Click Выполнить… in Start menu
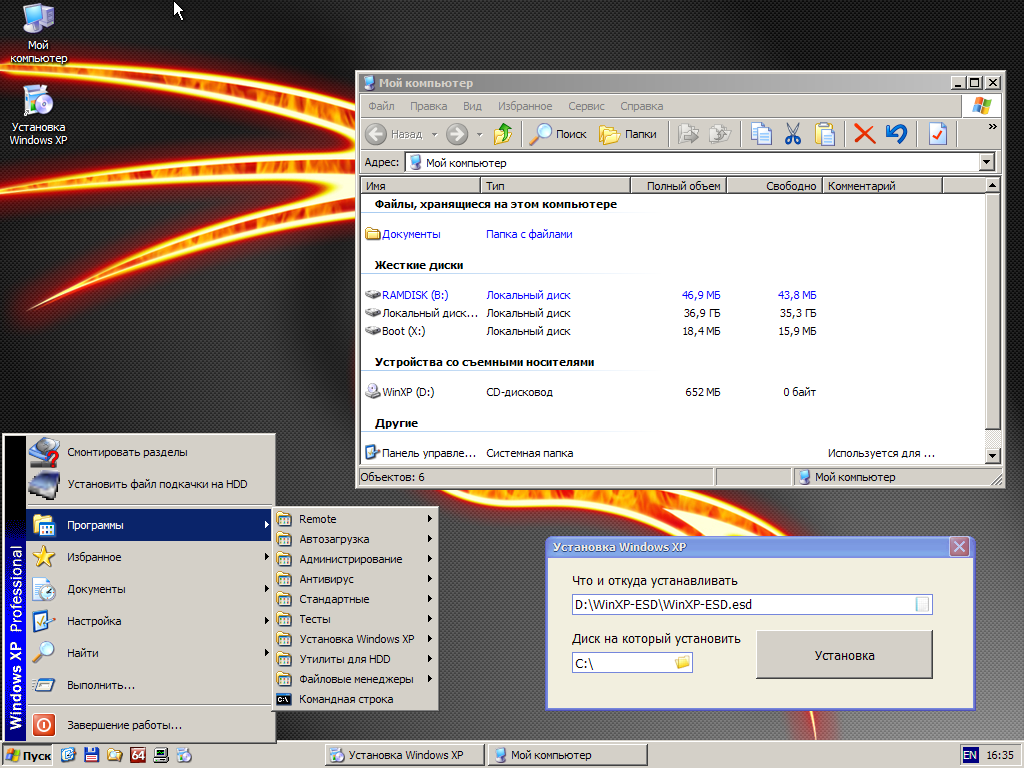The width and height of the screenshot is (1024, 768). click(150, 685)
